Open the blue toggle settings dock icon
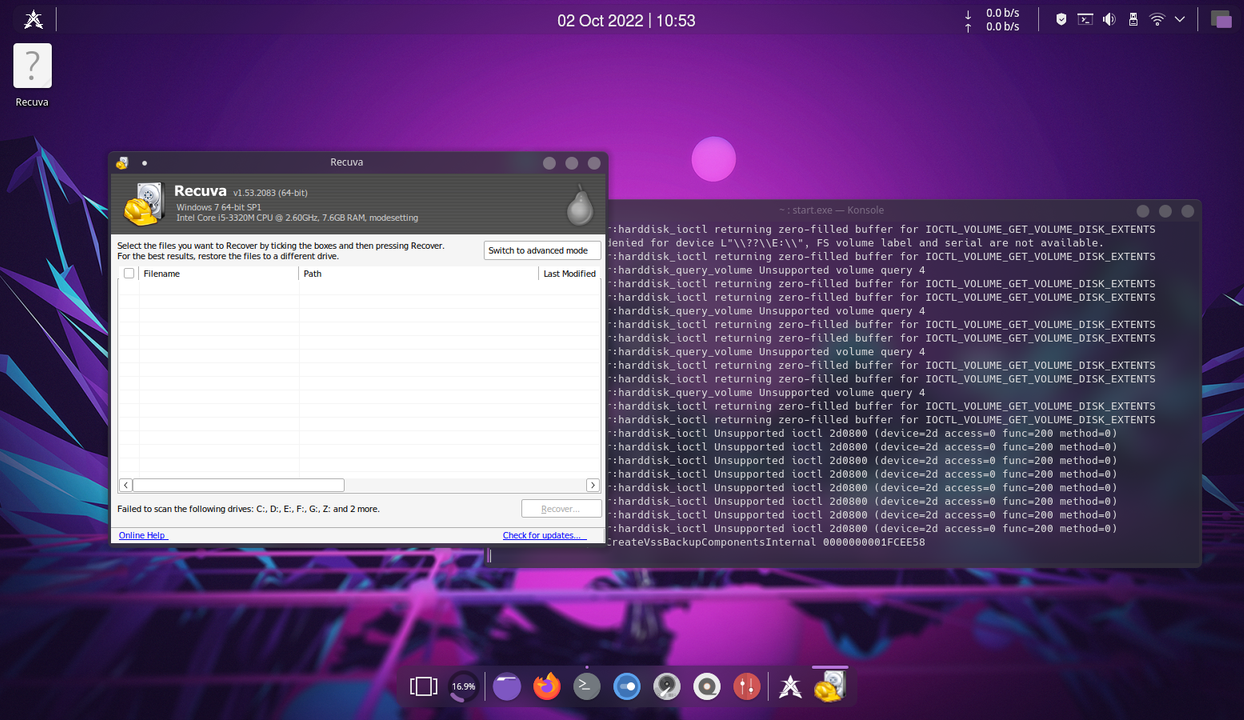 click(627, 686)
